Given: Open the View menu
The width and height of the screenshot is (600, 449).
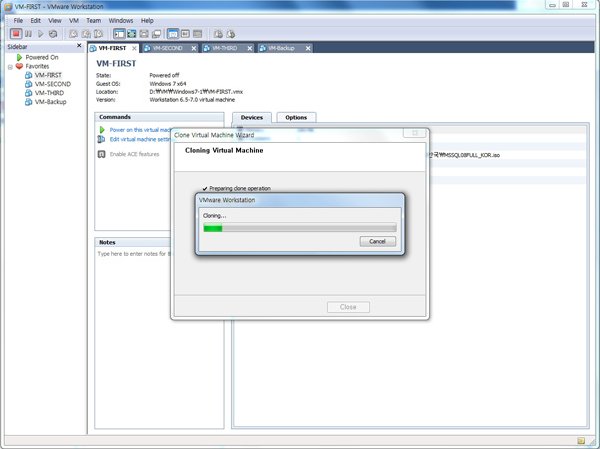Looking at the screenshot, I should tap(55, 21).
